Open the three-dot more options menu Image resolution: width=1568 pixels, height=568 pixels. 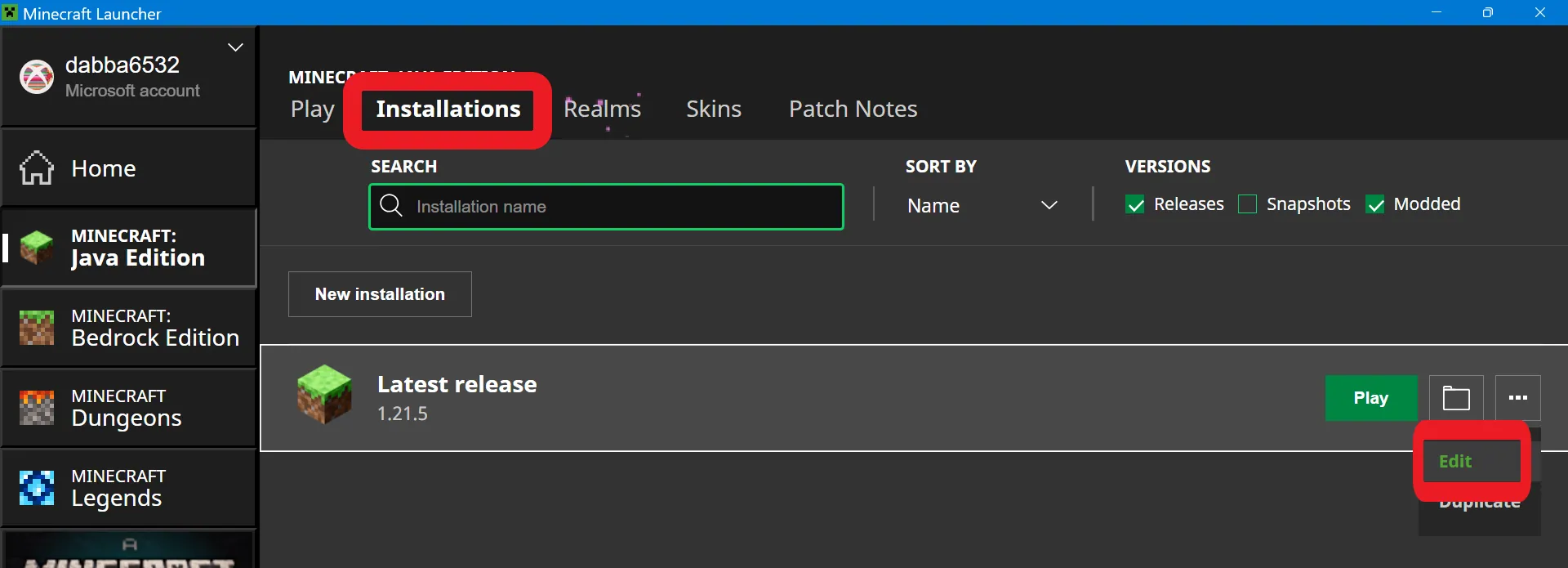coord(1518,398)
